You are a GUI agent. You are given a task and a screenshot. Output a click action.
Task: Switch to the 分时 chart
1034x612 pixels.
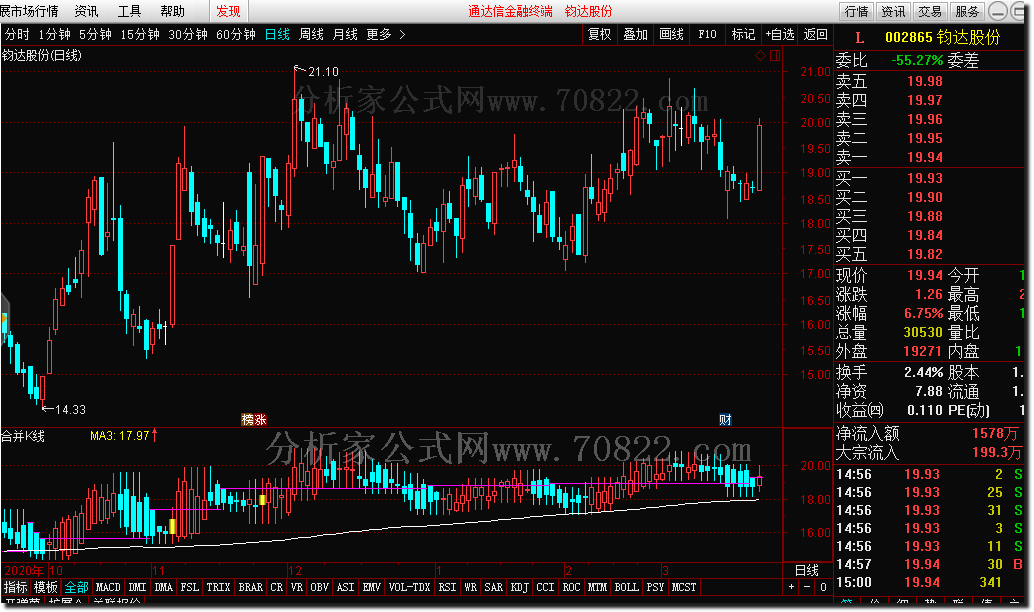coord(17,34)
